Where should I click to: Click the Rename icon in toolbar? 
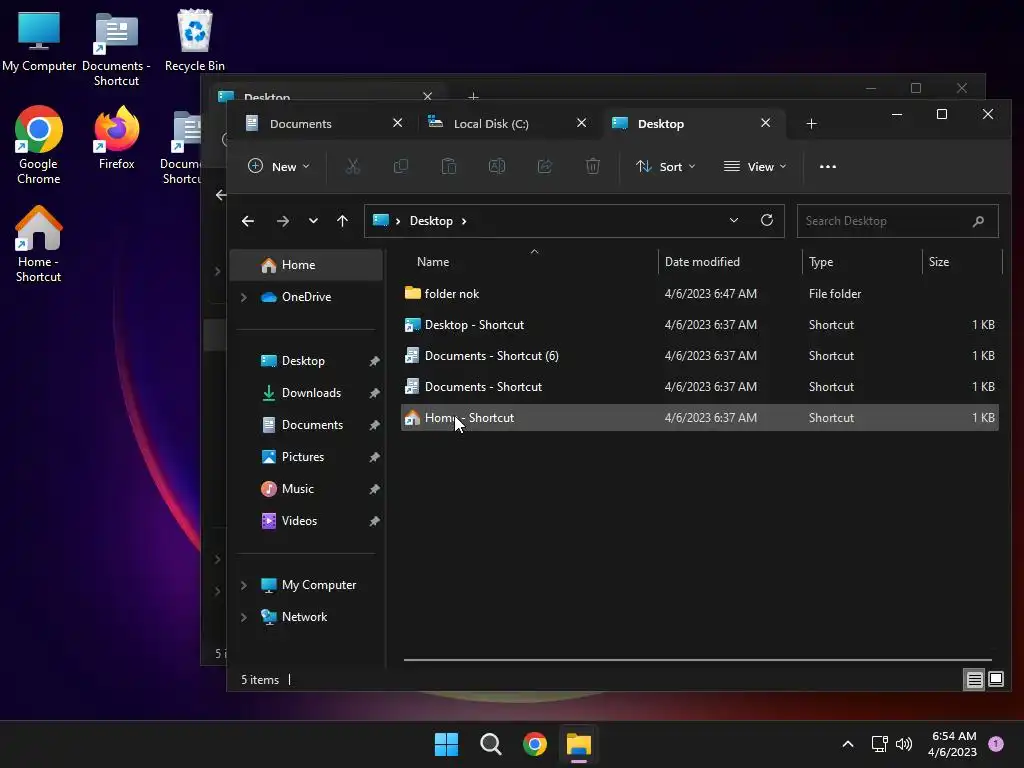pos(497,167)
